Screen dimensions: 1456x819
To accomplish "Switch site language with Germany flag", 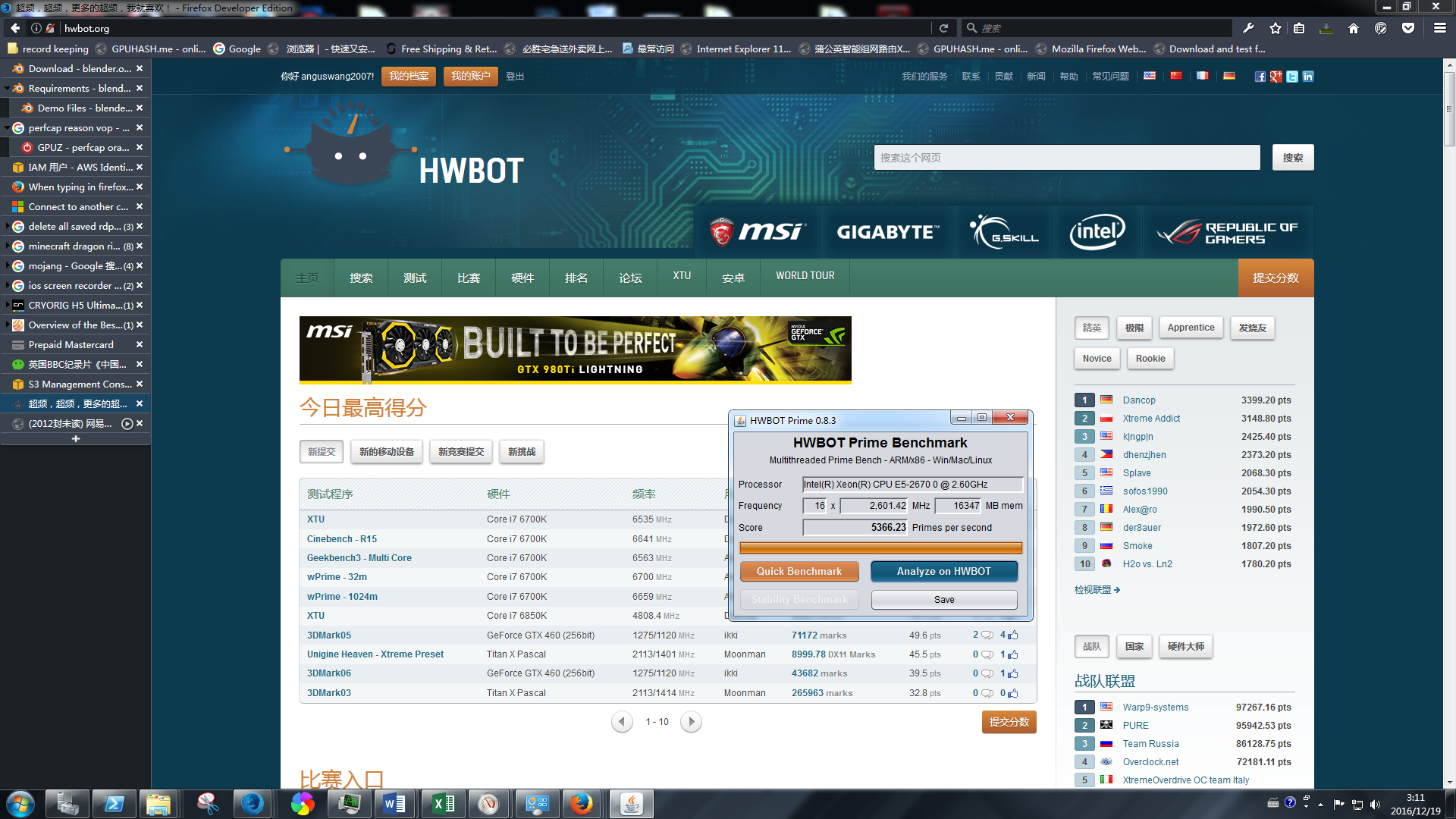I will coord(1229,76).
